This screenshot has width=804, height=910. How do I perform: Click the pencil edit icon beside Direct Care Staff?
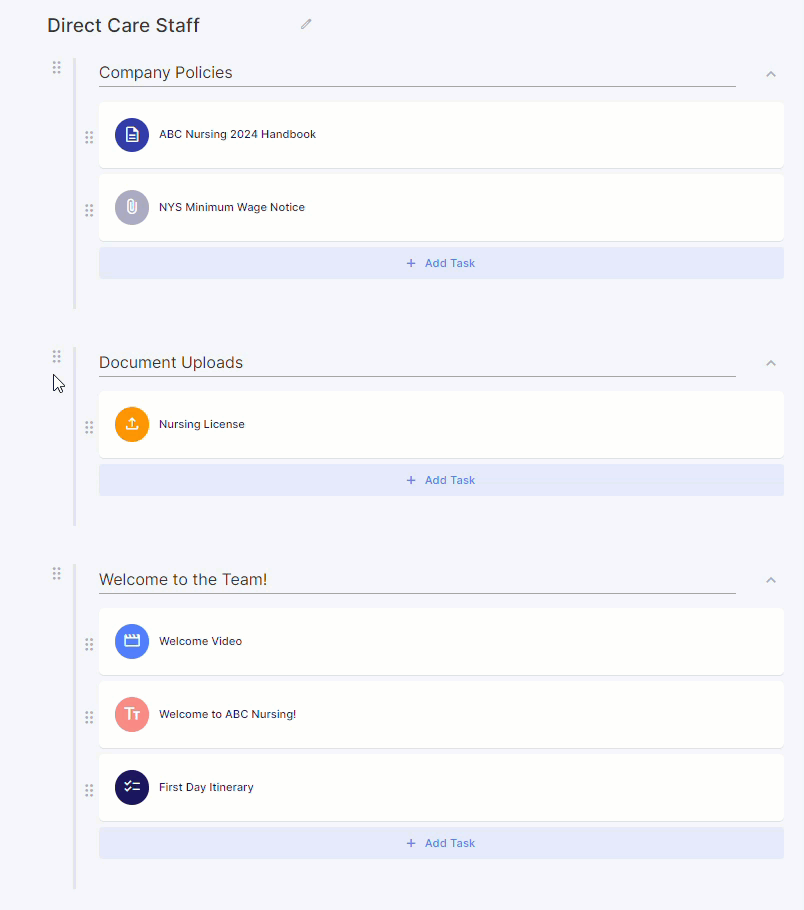306,24
